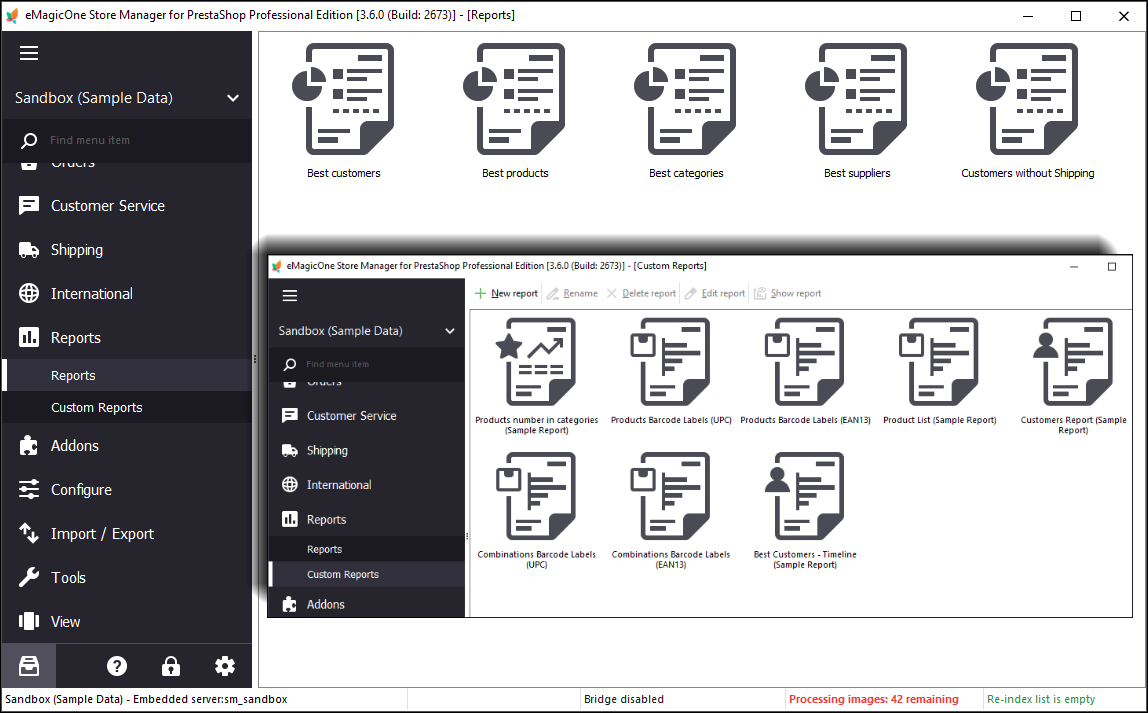Image resolution: width=1148 pixels, height=713 pixels.
Task: Open Customers without Shipping report
Action: pos(1028,110)
